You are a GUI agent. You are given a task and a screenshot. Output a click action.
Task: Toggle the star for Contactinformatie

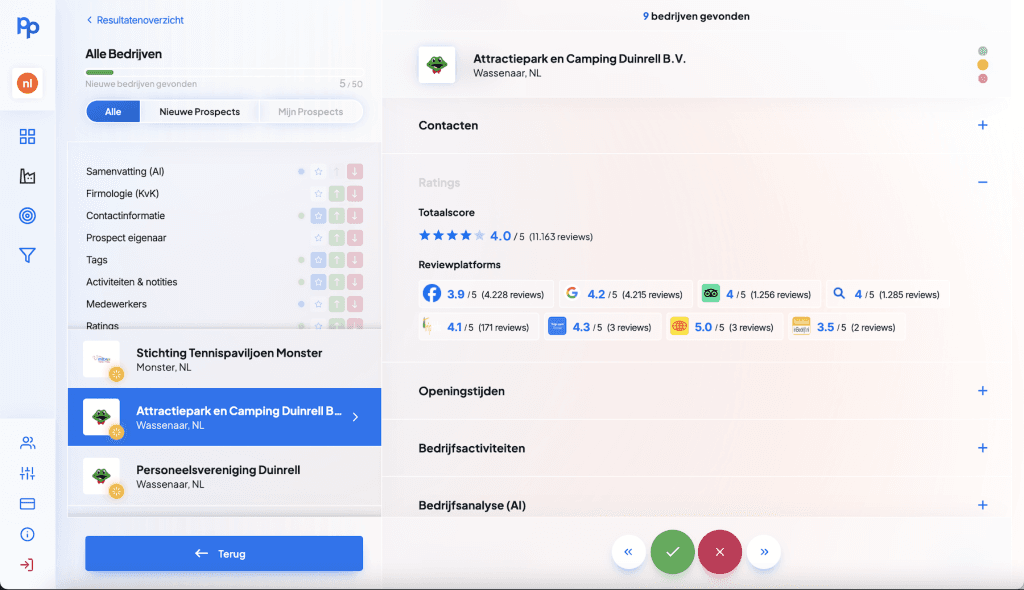pyautogui.click(x=318, y=216)
